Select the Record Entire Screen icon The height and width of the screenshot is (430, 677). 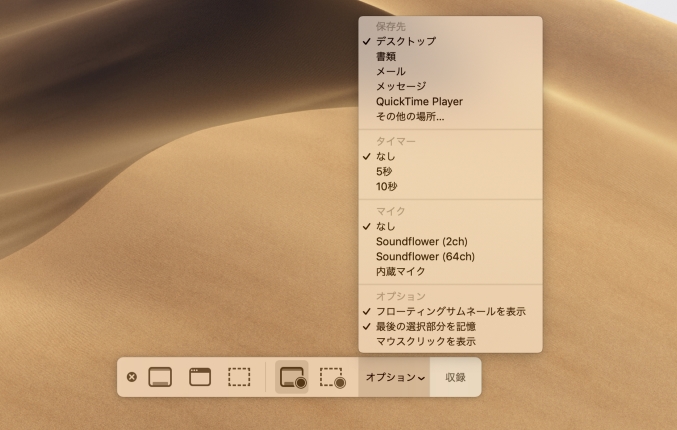[x=292, y=377]
